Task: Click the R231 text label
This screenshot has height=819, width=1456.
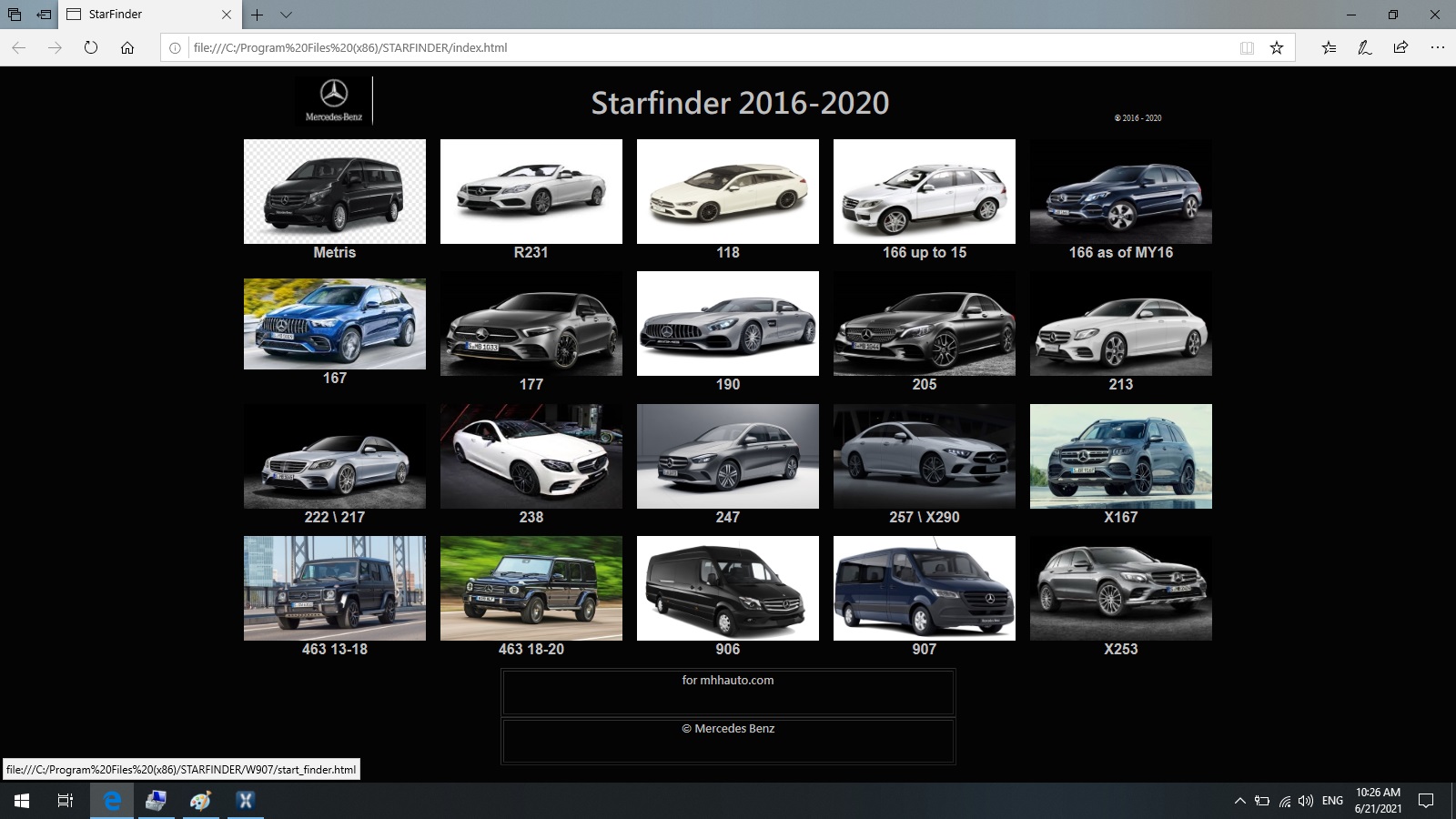Action: (x=531, y=253)
